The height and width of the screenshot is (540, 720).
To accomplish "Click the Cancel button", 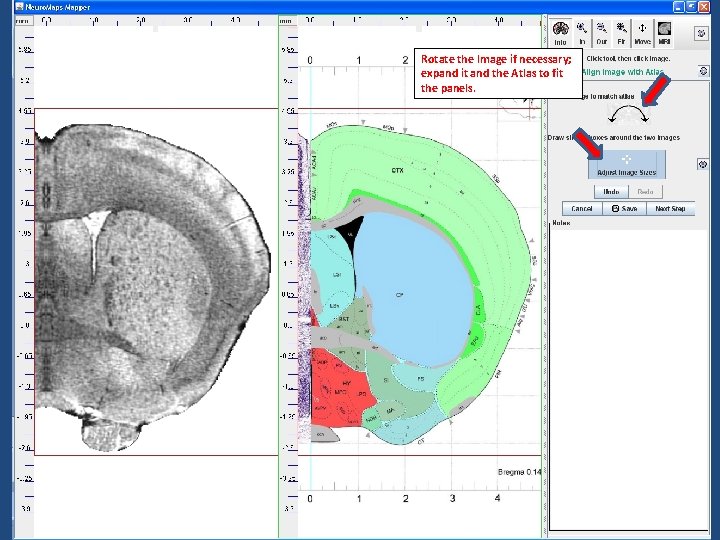I will pyautogui.click(x=582, y=208).
